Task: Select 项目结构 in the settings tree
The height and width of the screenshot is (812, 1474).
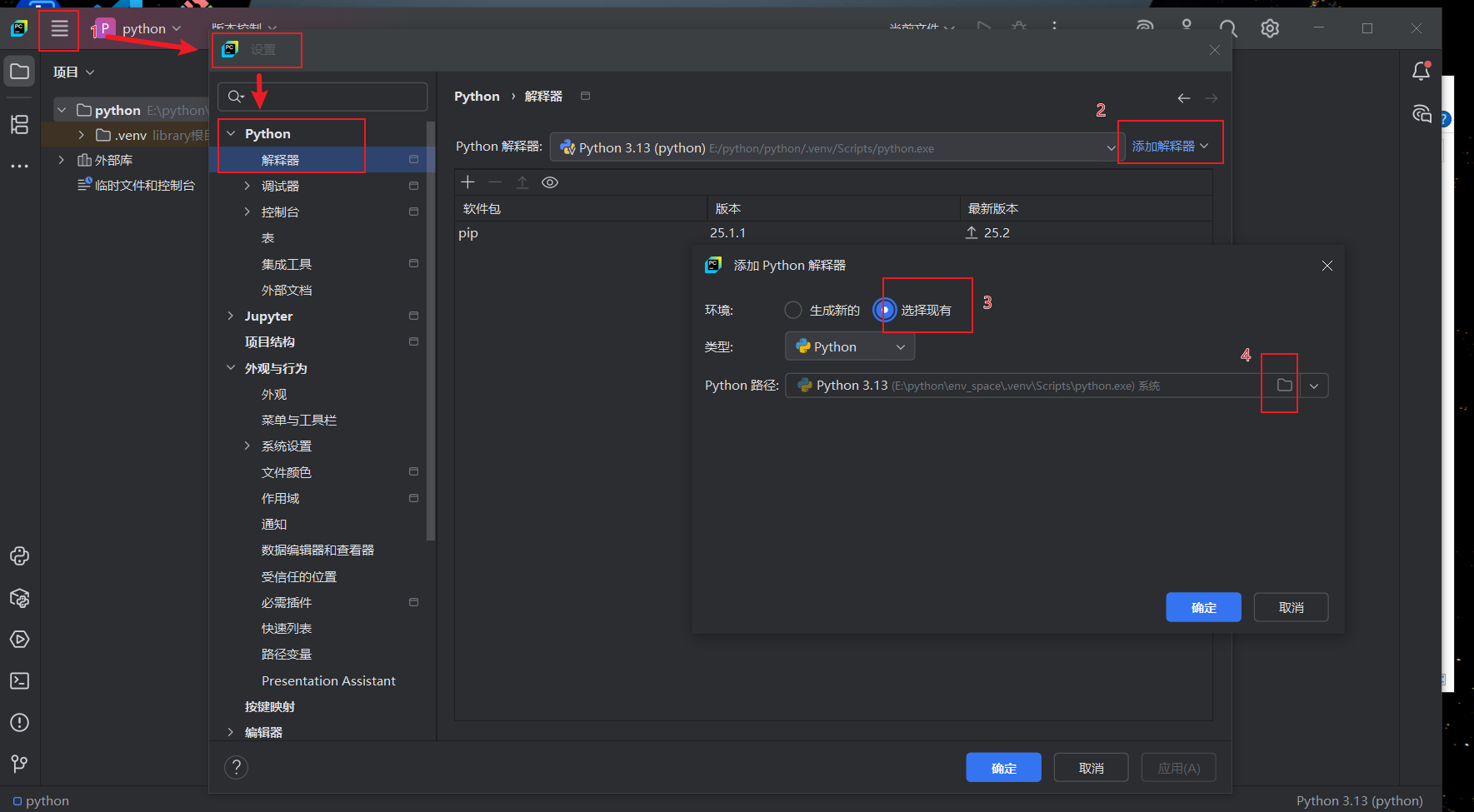Action: click(x=270, y=342)
